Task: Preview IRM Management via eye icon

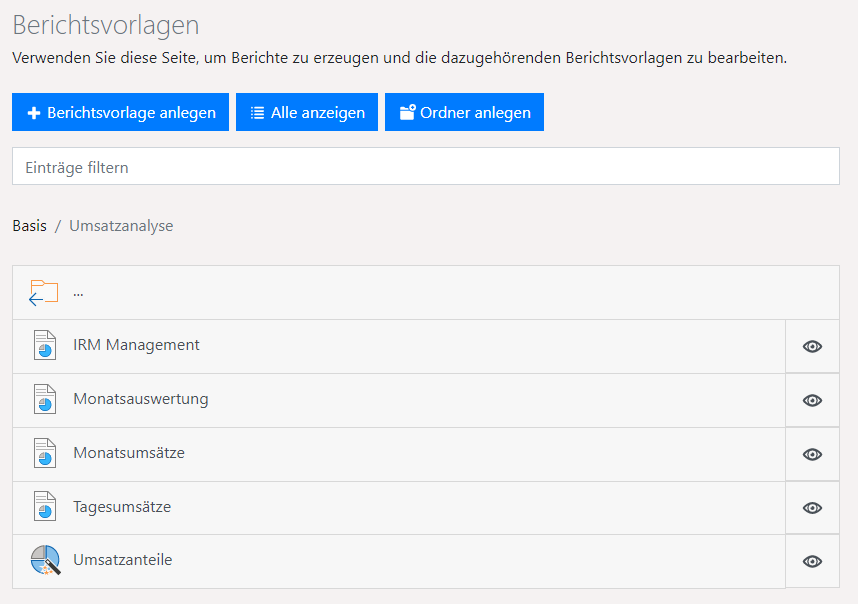Action: 812,346
